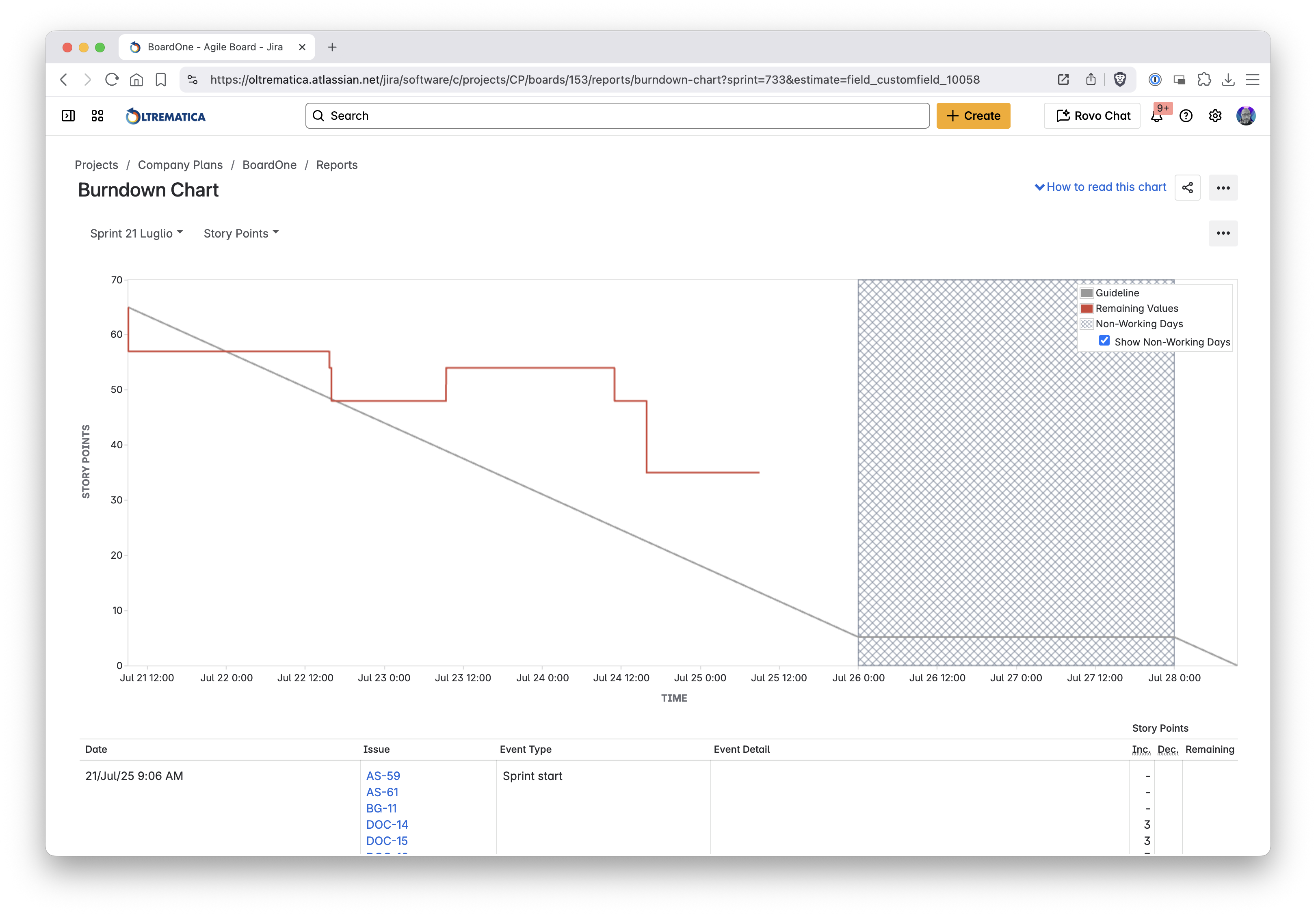
Task: Open the Sprint 21 Luglio dropdown
Action: 136,233
